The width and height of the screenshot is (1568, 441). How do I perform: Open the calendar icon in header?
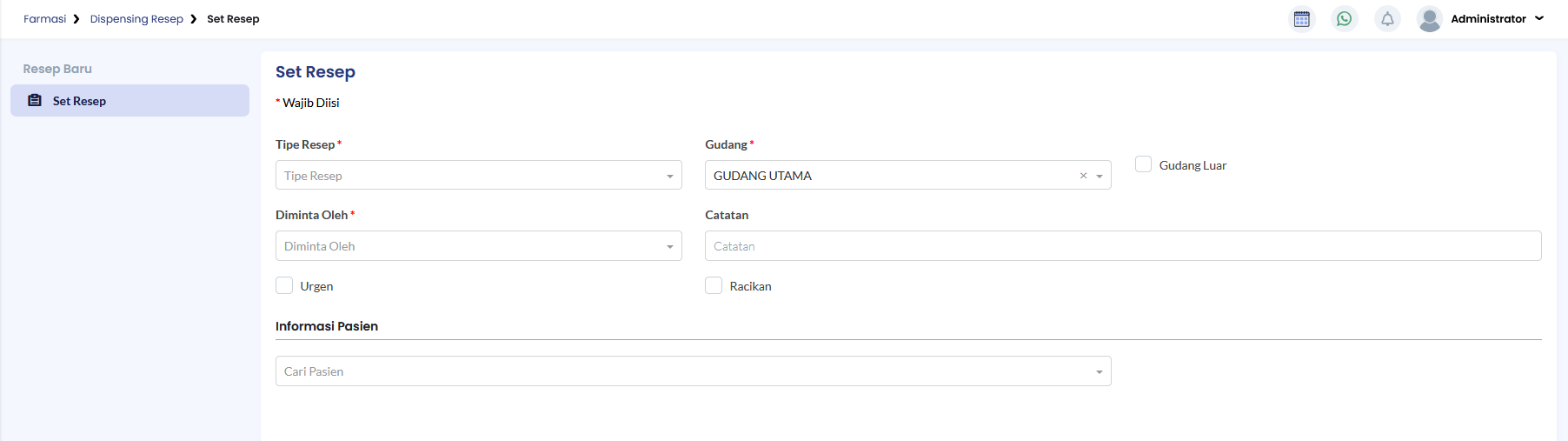(x=1301, y=19)
